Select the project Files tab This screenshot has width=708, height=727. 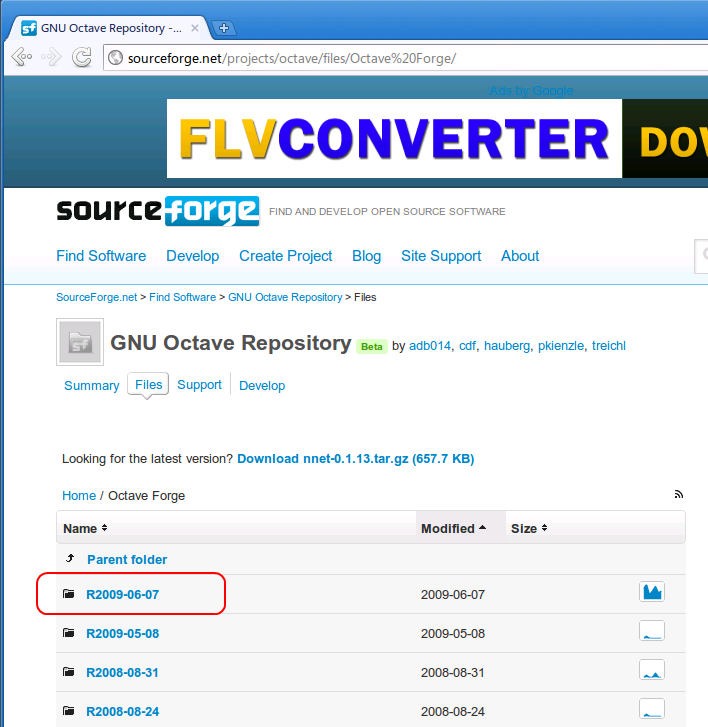click(148, 385)
